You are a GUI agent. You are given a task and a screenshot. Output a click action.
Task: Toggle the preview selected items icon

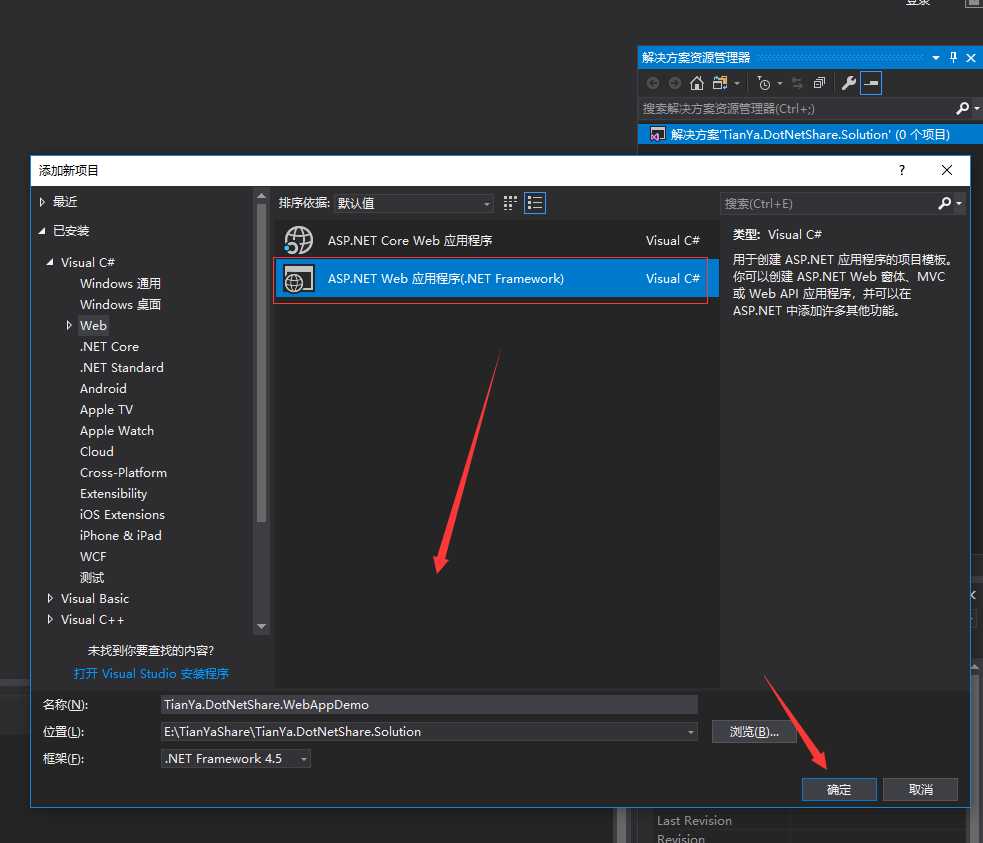pos(871,83)
